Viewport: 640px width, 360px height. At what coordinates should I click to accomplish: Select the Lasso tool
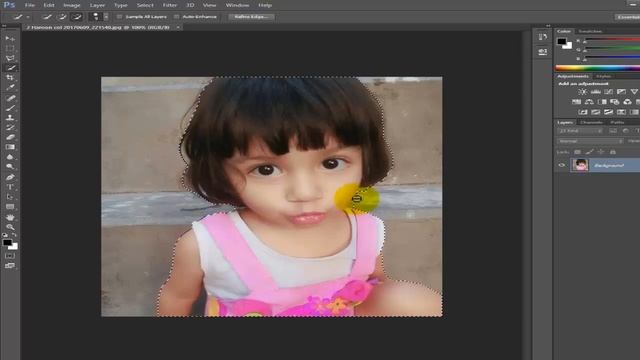[10, 58]
